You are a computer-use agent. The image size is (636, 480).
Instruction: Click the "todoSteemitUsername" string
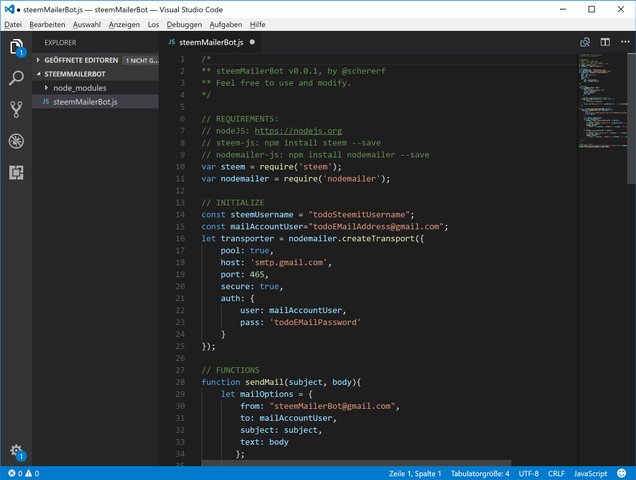tap(359, 215)
